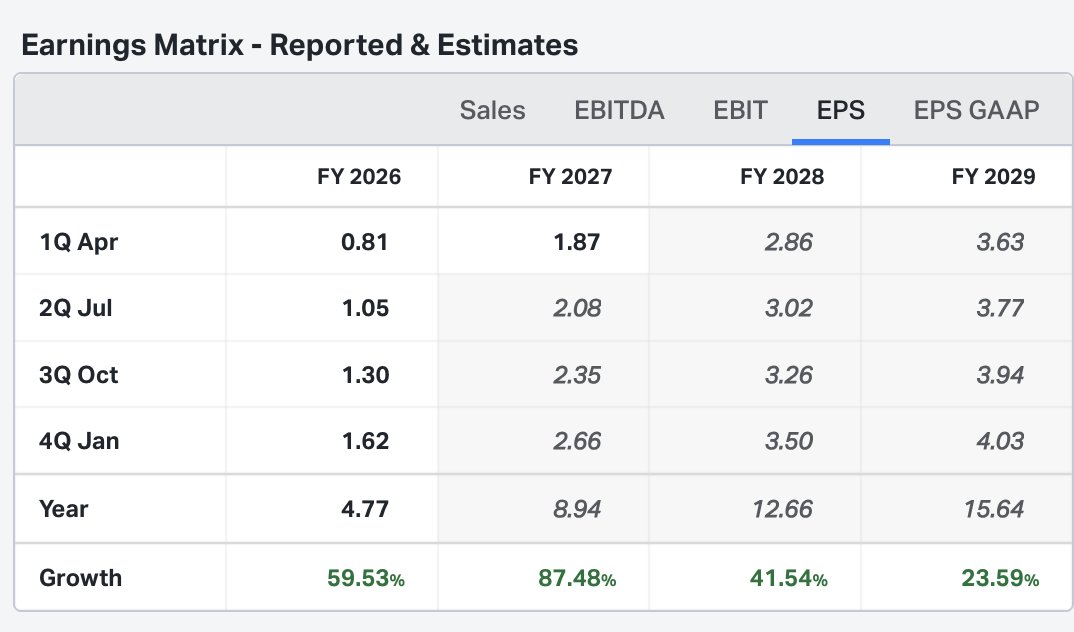Select the 1Q Apr row label
Screen dimensions: 1074x632
(79, 242)
